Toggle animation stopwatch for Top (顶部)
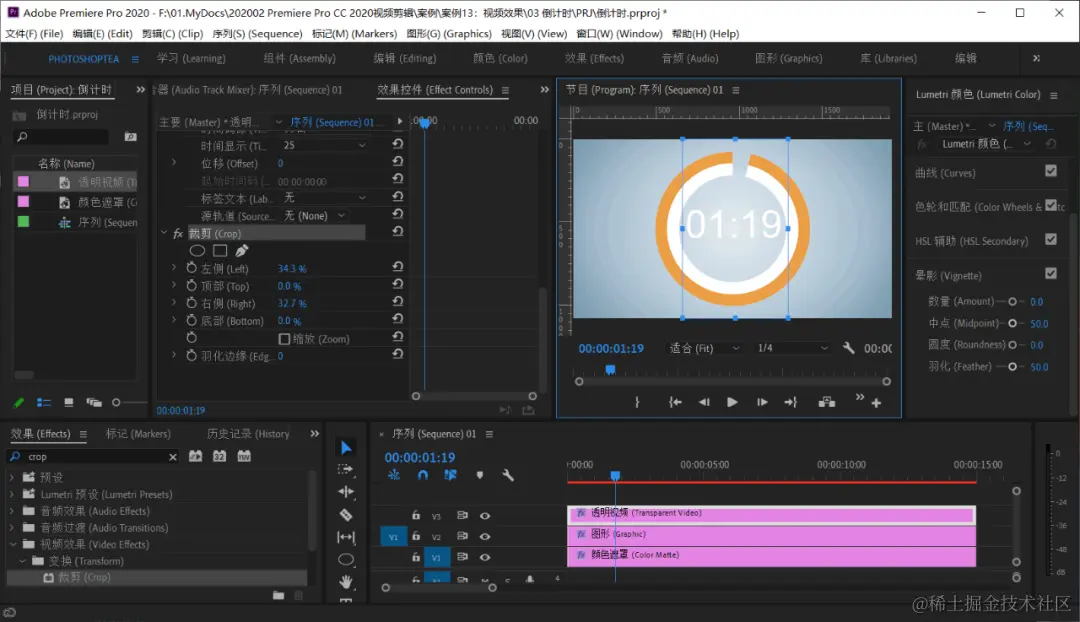Image resolution: width=1080 pixels, height=622 pixels. tap(191, 285)
